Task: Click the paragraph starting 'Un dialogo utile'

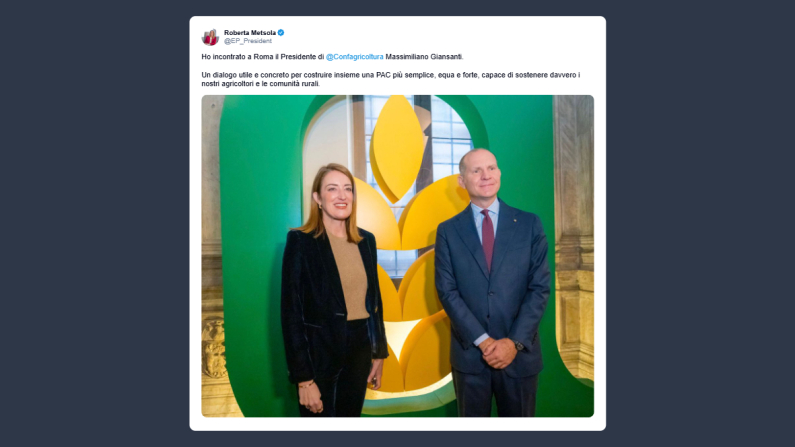Action: pyautogui.click(x=391, y=79)
